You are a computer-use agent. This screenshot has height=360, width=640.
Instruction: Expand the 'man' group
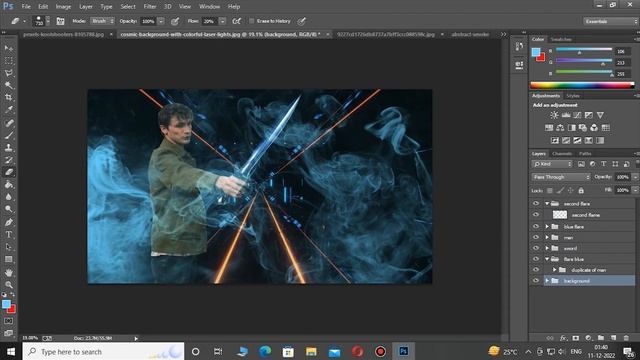coord(547,237)
